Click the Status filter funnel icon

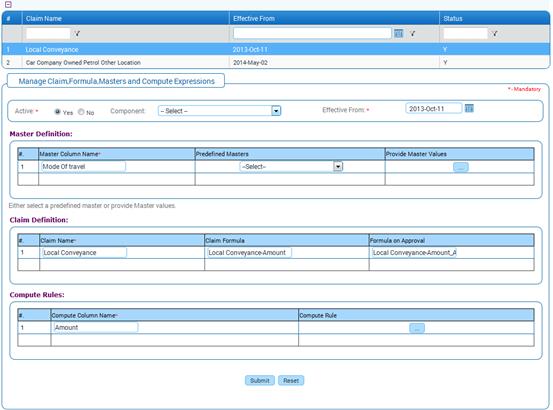point(494,33)
